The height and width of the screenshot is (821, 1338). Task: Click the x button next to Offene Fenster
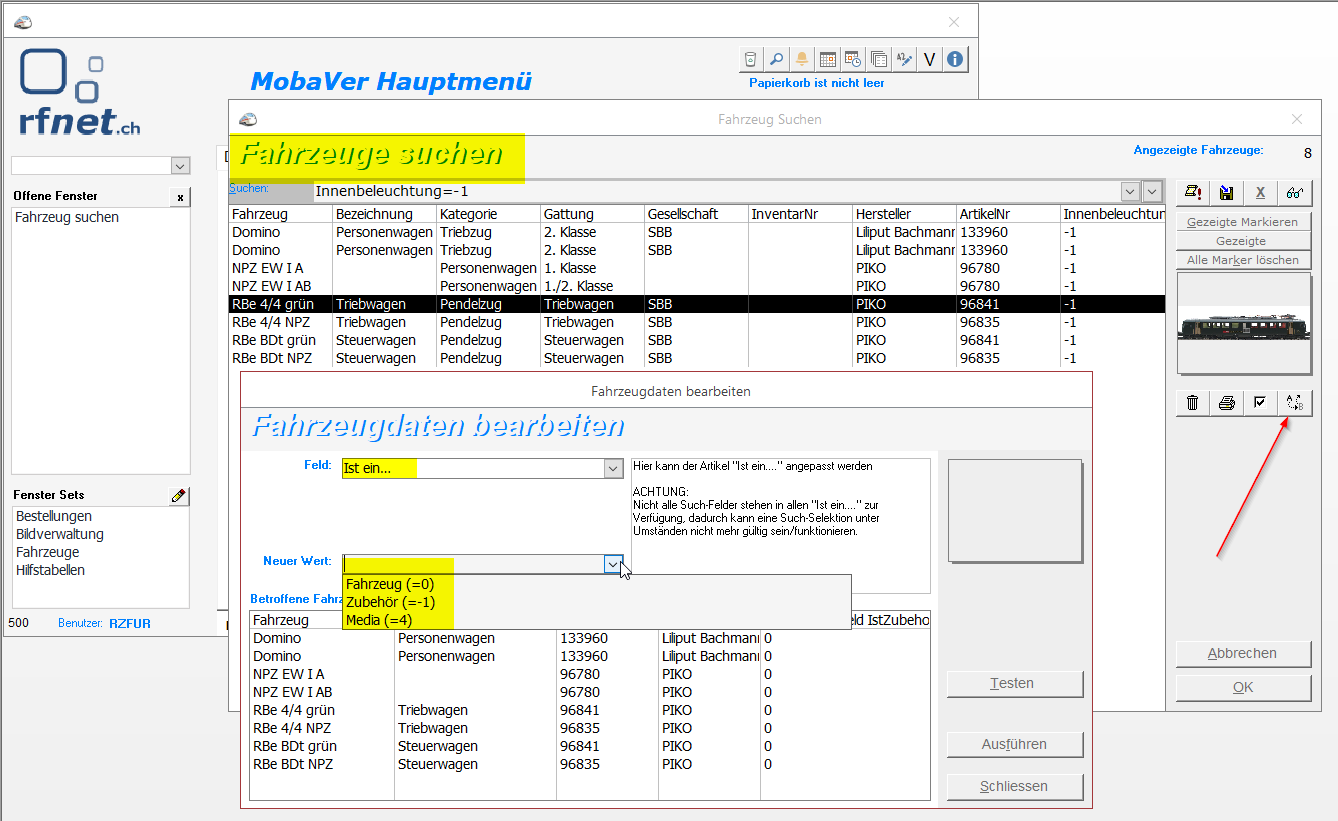pyautogui.click(x=180, y=197)
